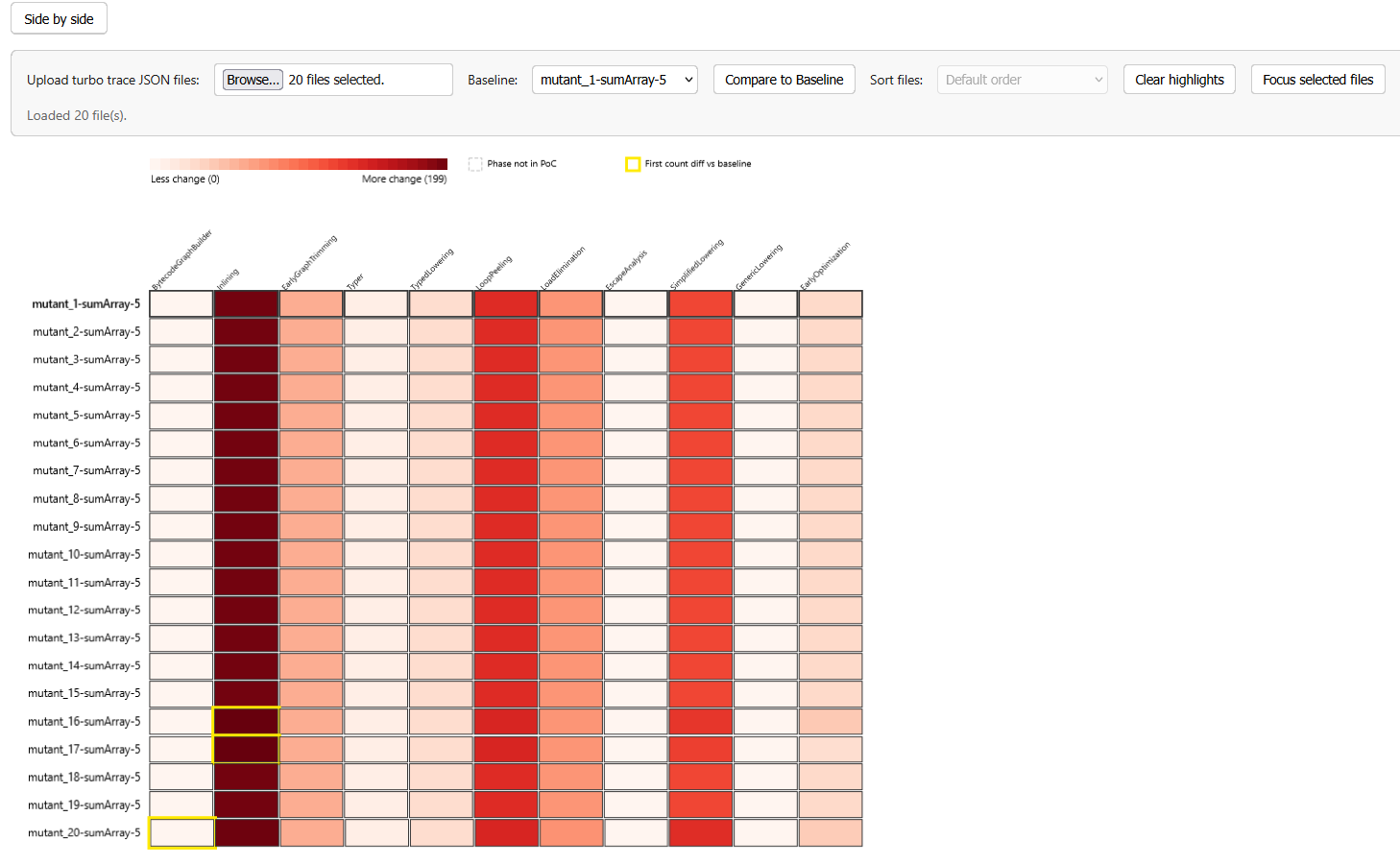Click yellow-outlined BytecodeGraphBuilder cell in mutant_20 row
Image resolution: width=1400 pixels, height=864 pixels.
(x=182, y=832)
